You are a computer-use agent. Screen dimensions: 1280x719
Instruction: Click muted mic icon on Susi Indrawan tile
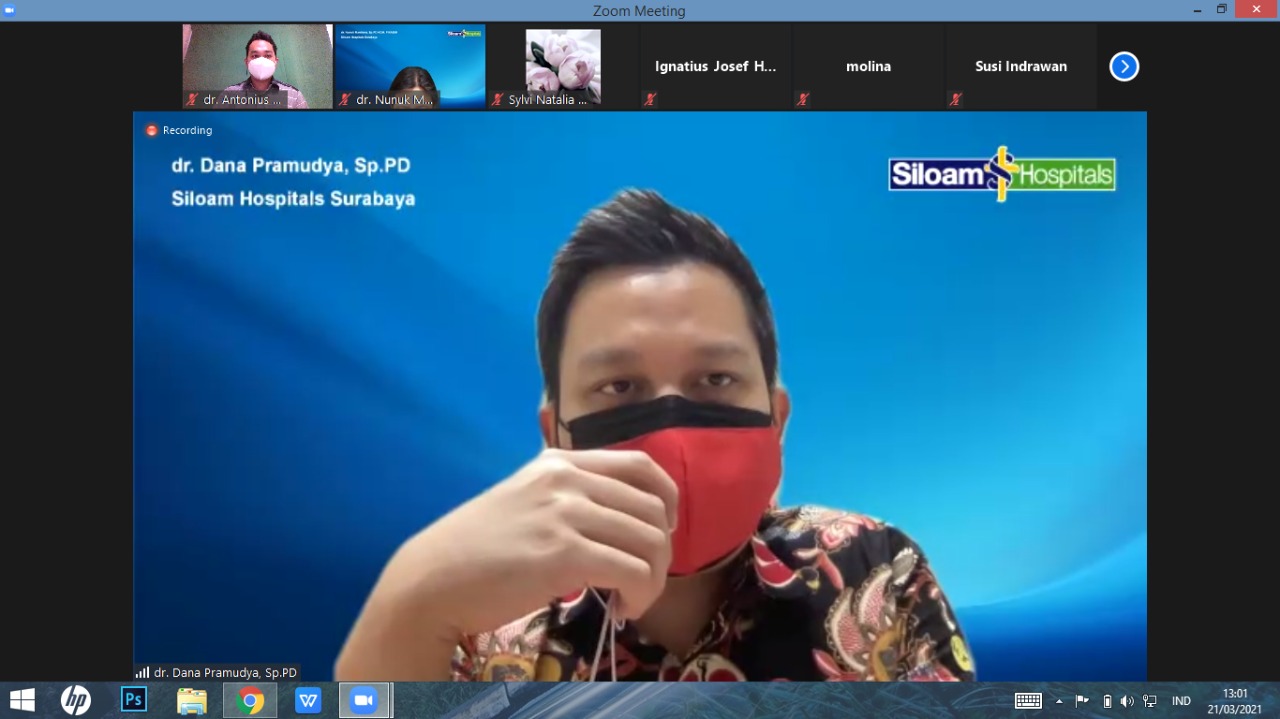(955, 100)
